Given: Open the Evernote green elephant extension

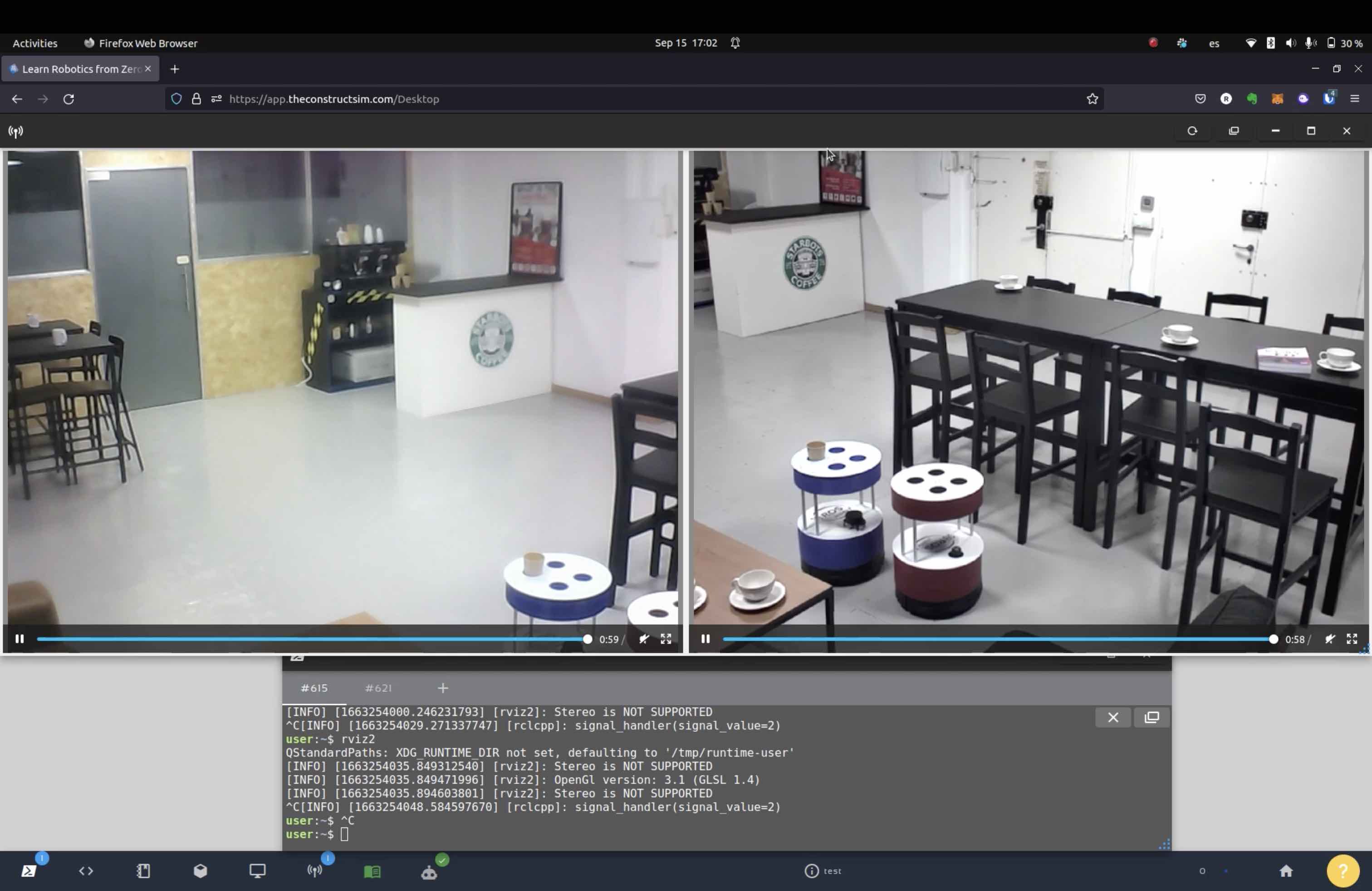Looking at the screenshot, I should (x=1251, y=99).
